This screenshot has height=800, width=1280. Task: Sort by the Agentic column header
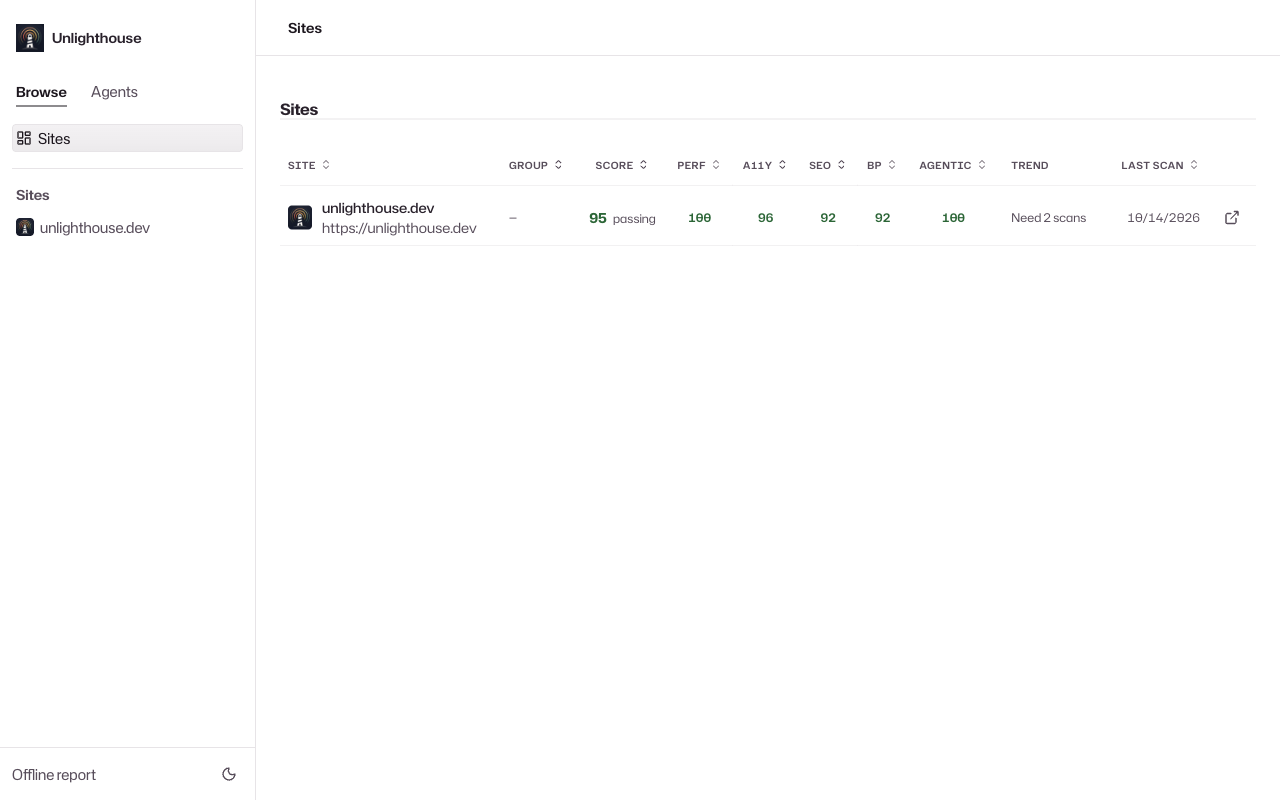(953, 165)
